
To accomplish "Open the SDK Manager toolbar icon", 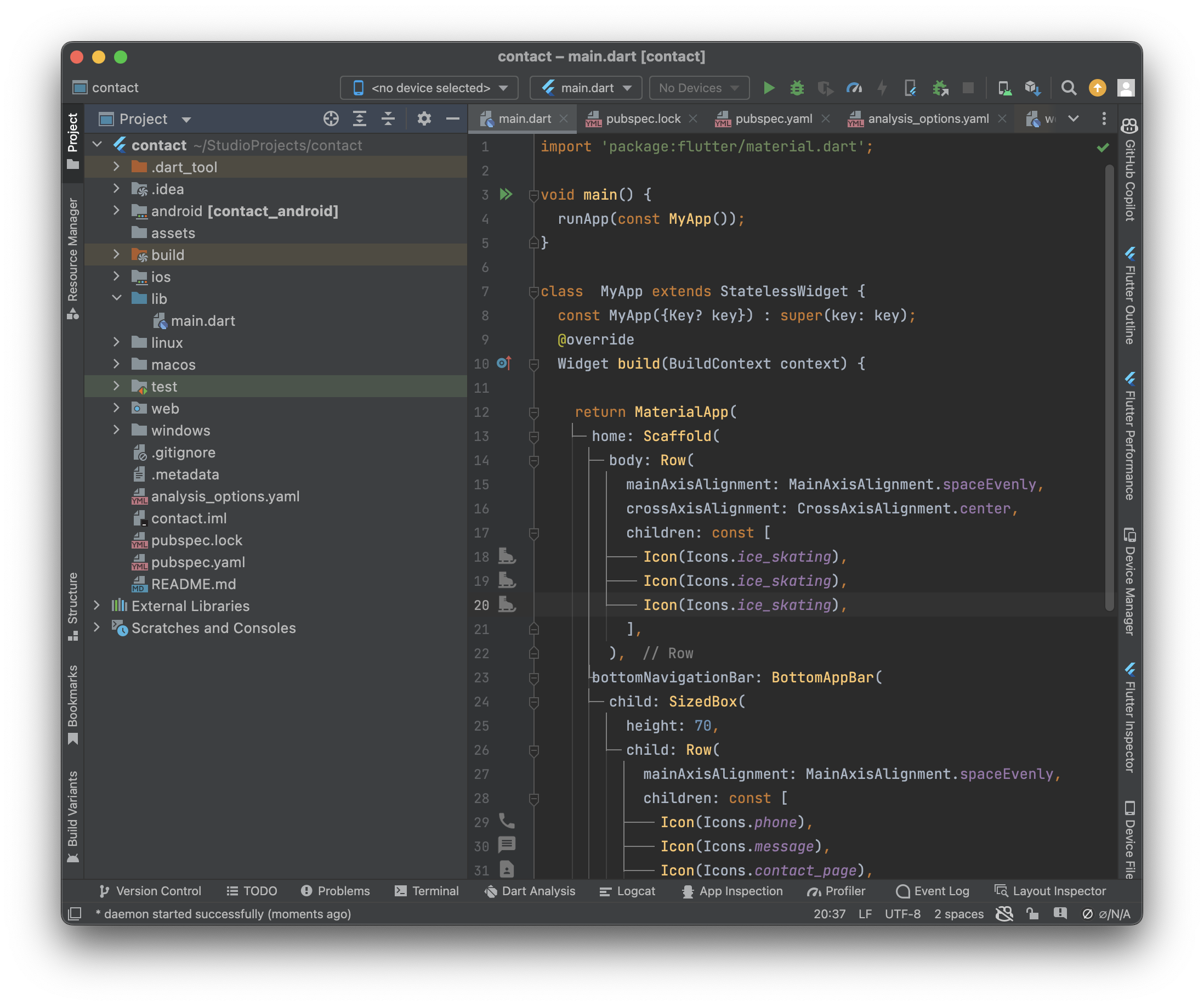I will [1032, 88].
